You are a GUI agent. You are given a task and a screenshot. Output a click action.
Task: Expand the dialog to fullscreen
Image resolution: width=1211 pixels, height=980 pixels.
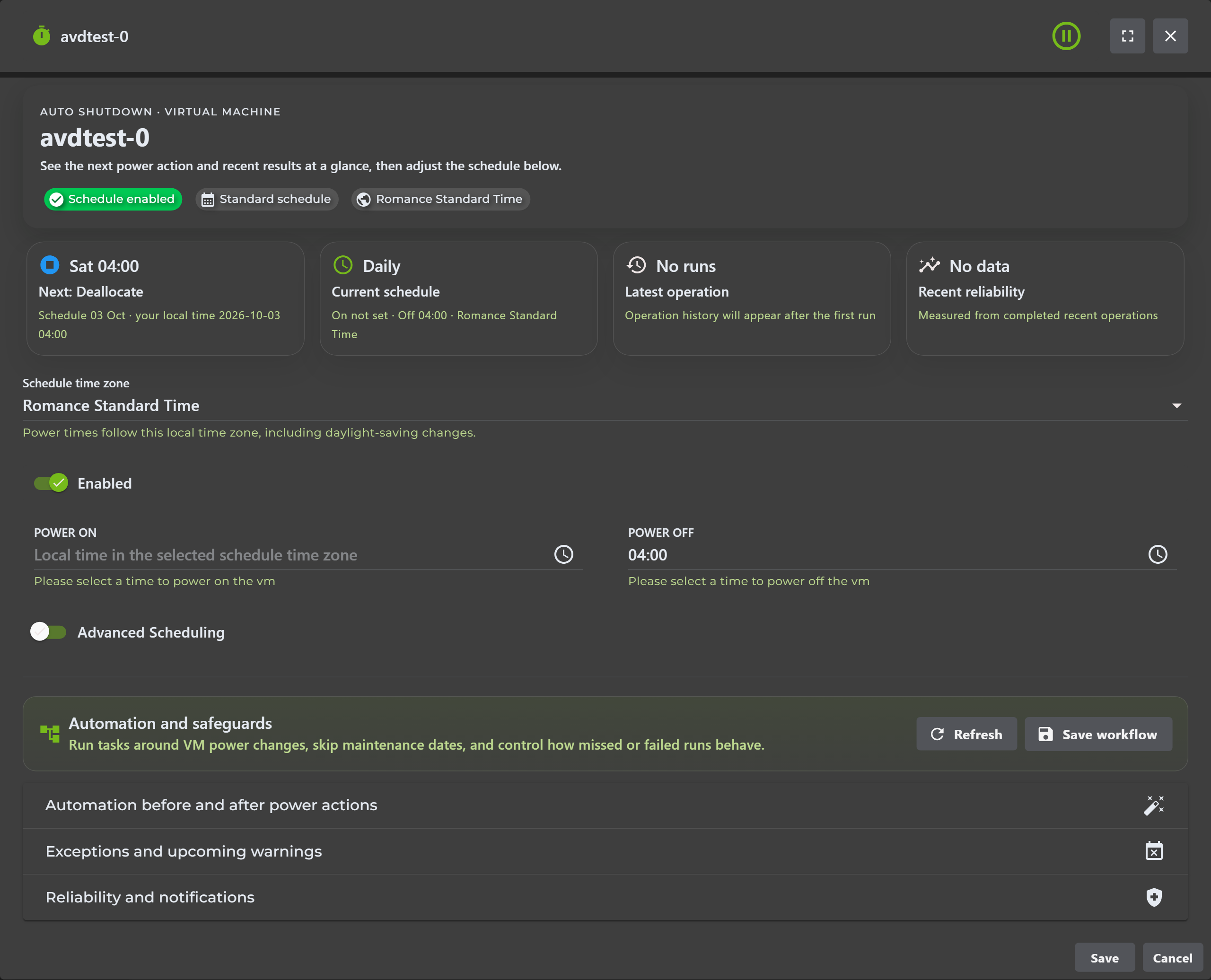pos(1127,36)
